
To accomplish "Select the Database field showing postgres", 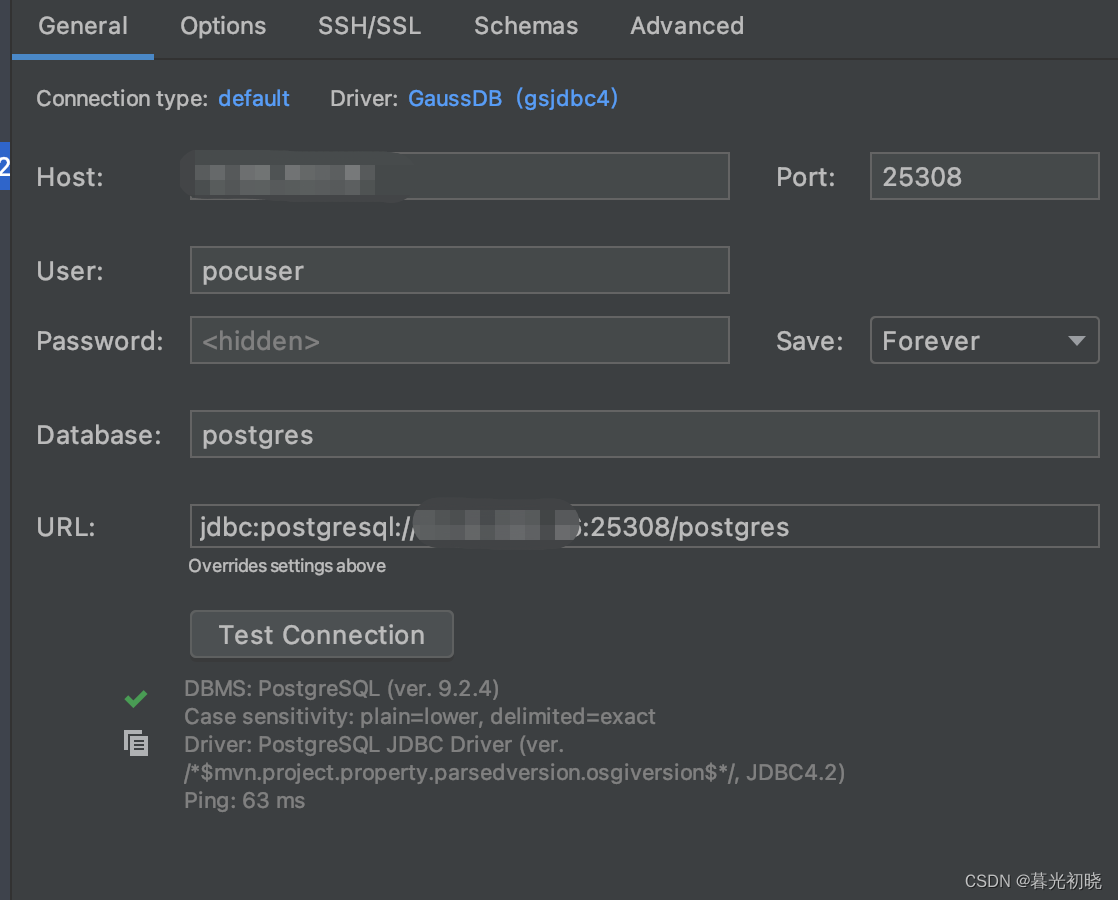I will [x=644, y=434].
